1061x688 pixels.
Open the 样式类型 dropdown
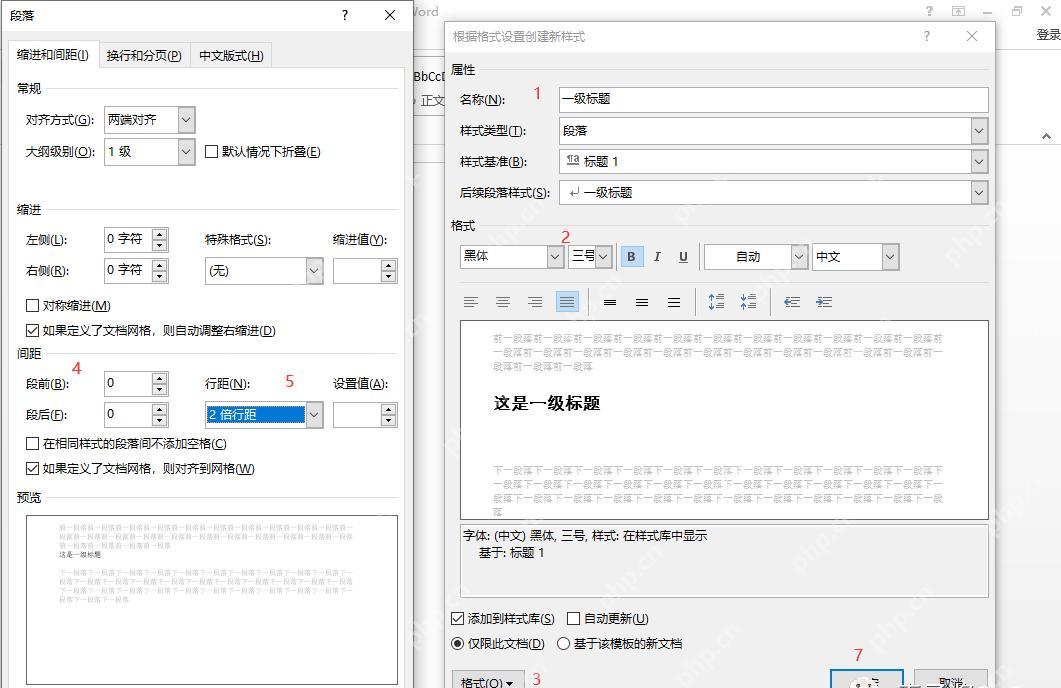tap(979, 131)
